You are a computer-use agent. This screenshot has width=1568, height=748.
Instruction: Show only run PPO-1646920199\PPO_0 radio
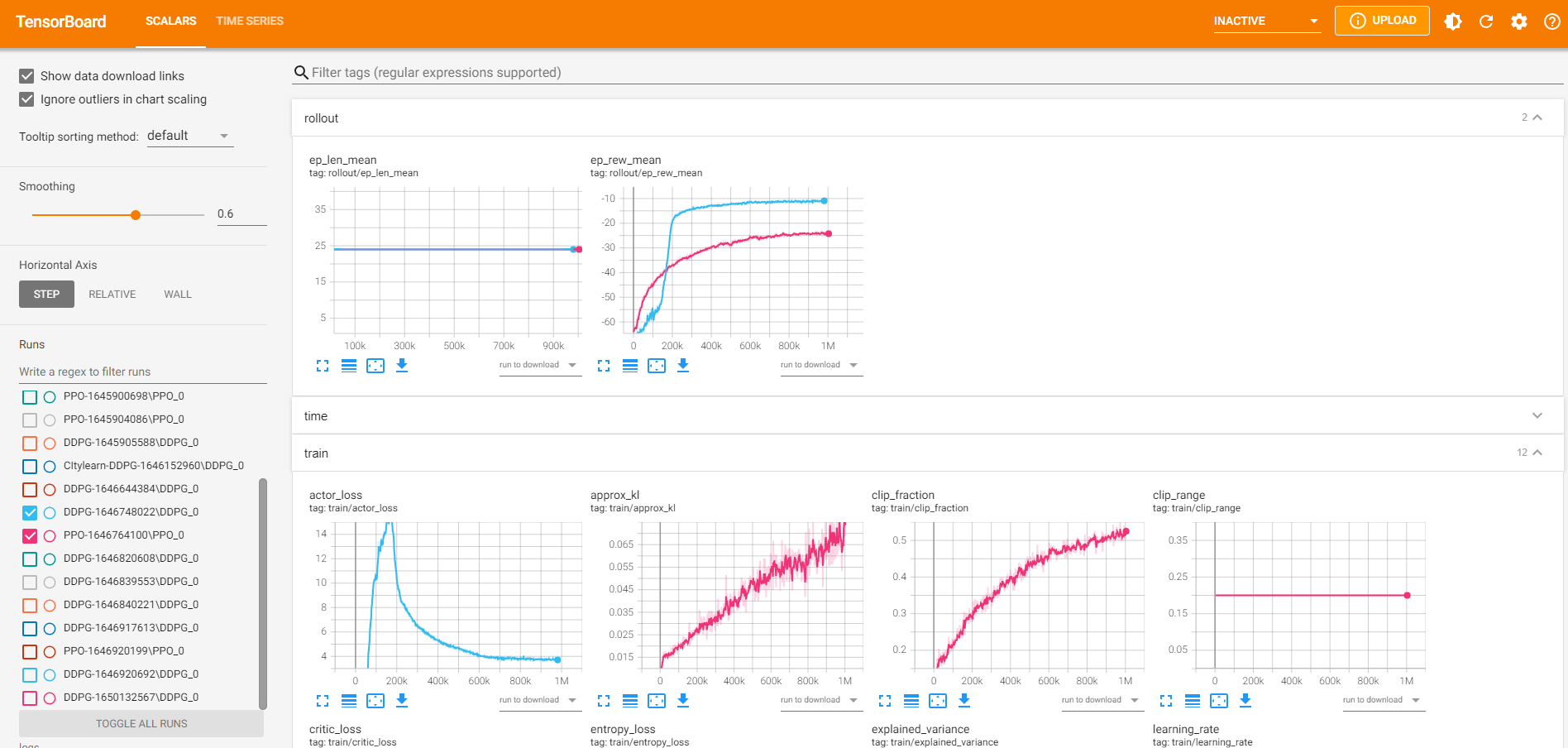point(50,652)
